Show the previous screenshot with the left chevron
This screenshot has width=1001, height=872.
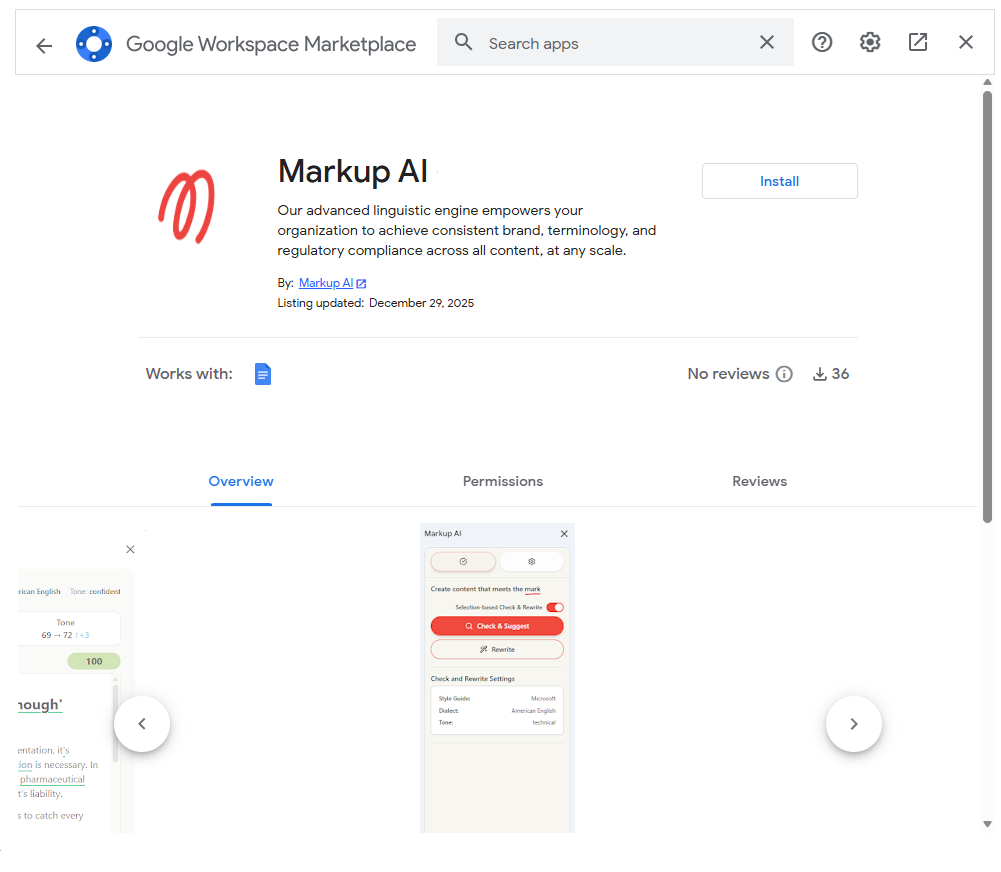(142, 724)
